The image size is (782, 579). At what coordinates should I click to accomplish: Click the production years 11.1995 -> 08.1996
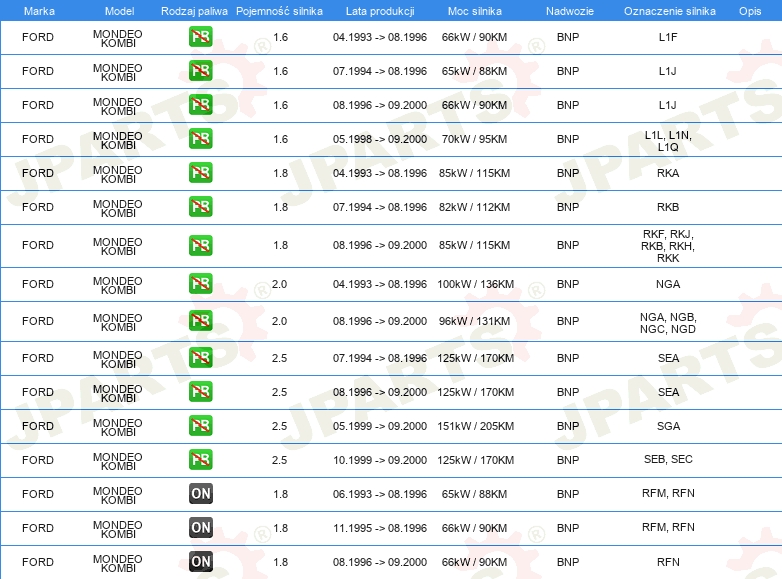380,528
